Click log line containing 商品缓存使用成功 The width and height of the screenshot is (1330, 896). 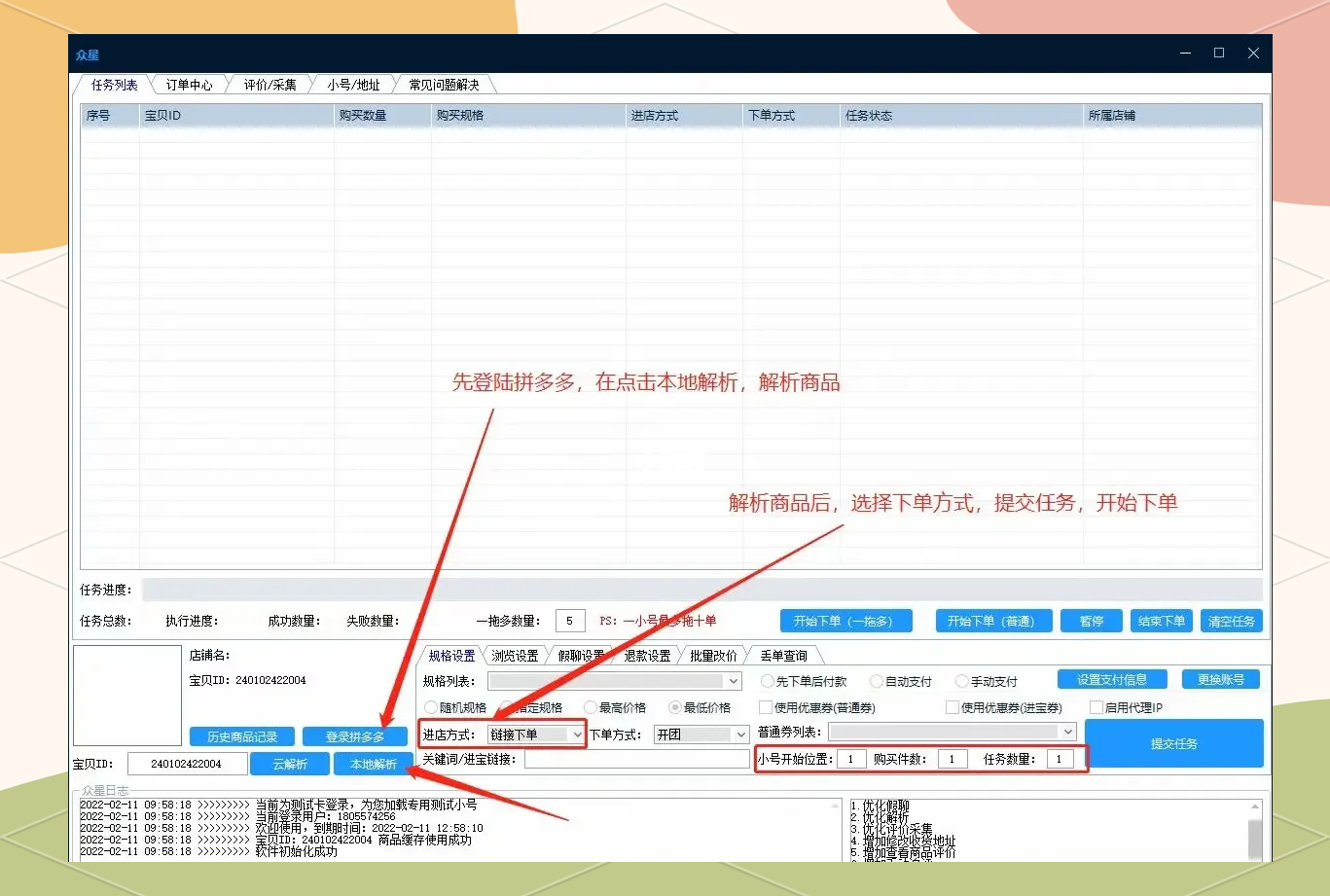(275, 840)
